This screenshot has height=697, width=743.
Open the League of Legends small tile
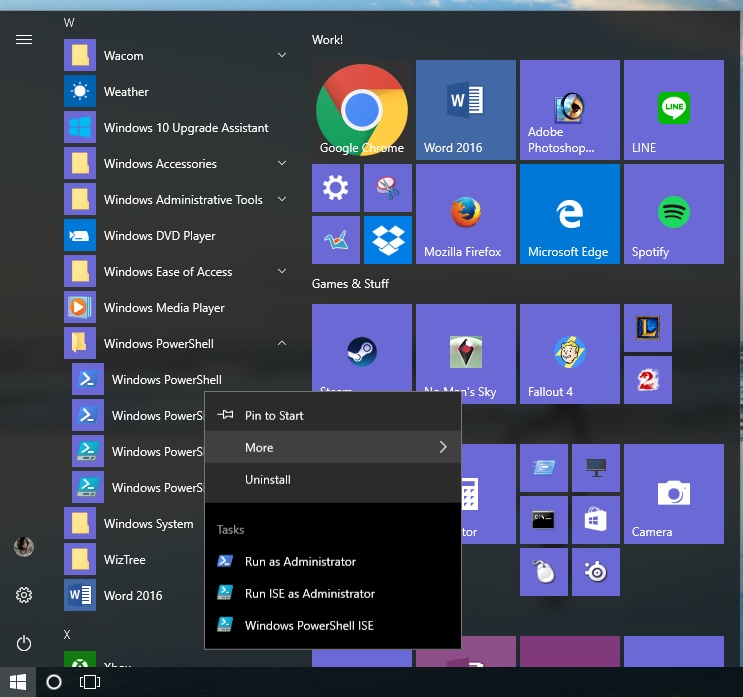(648, 328)
